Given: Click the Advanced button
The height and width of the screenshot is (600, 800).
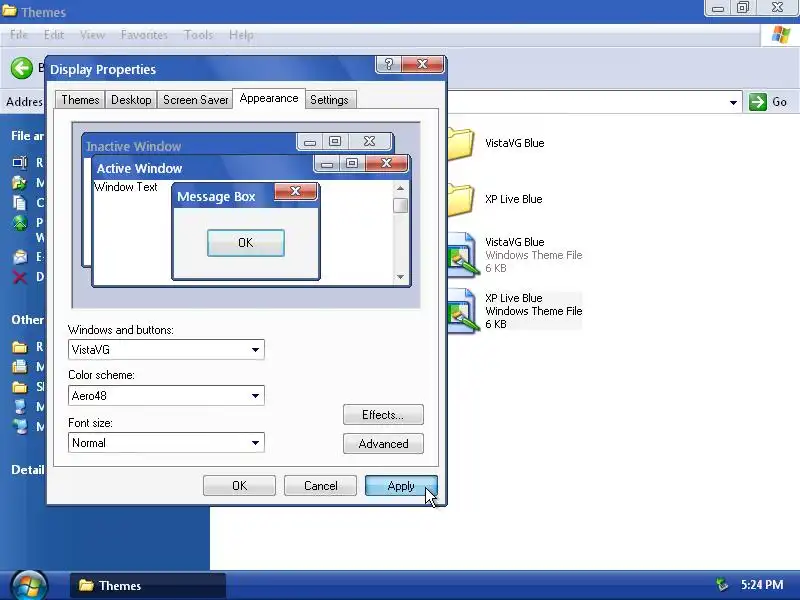Looking at the screenshot, I should [383, 444].
